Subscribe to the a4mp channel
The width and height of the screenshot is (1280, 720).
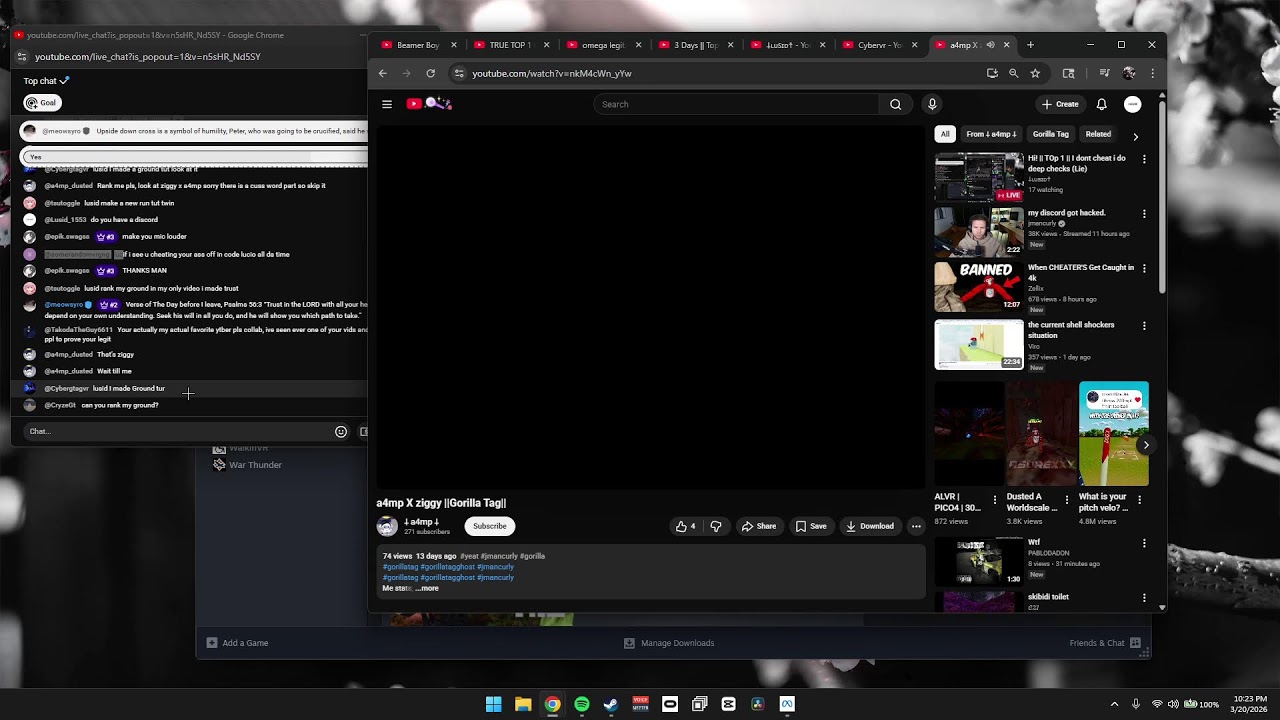[x=490, y=526]
